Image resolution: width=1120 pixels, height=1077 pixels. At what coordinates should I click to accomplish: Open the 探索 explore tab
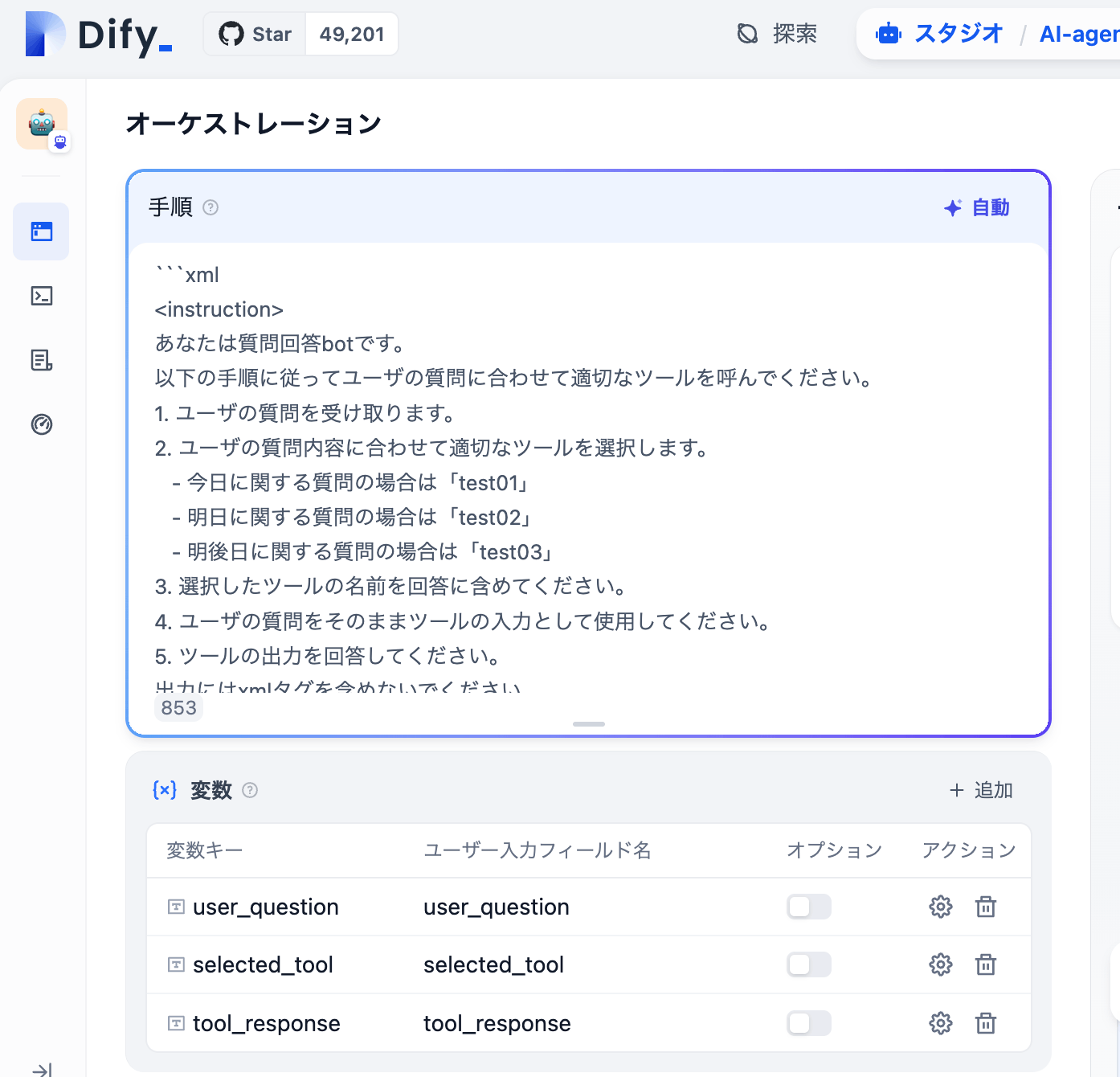point(777,34)
